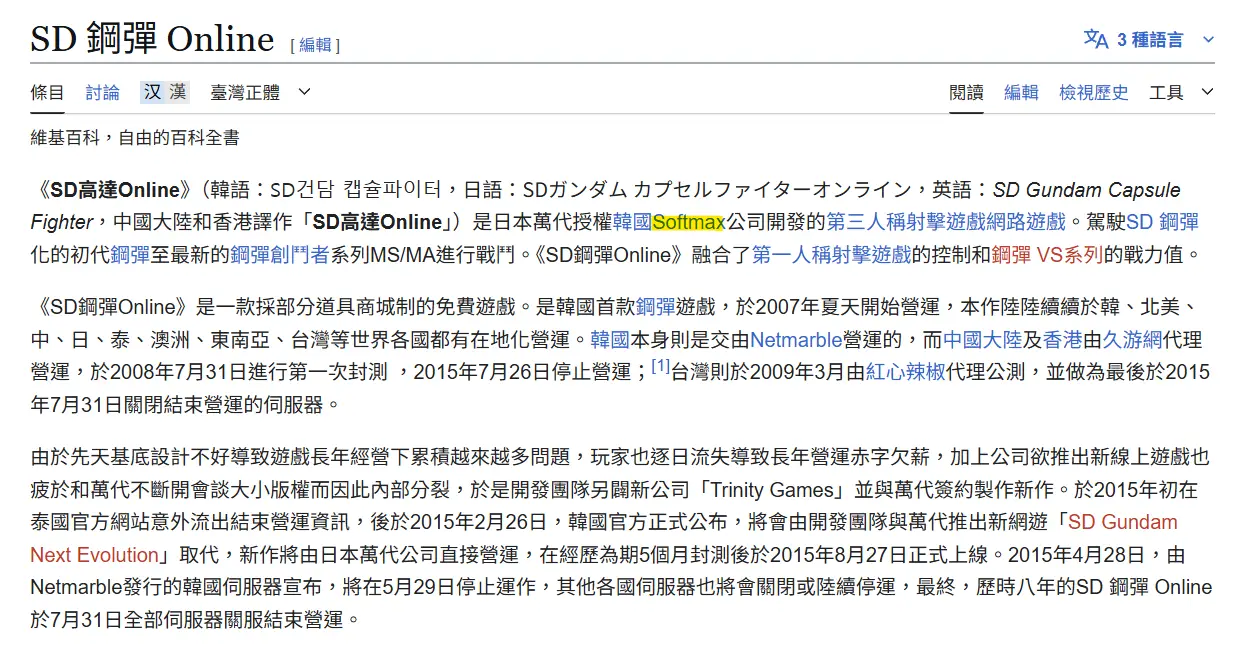Open the 紅心辣椒 link

click(x=904, y=372)
